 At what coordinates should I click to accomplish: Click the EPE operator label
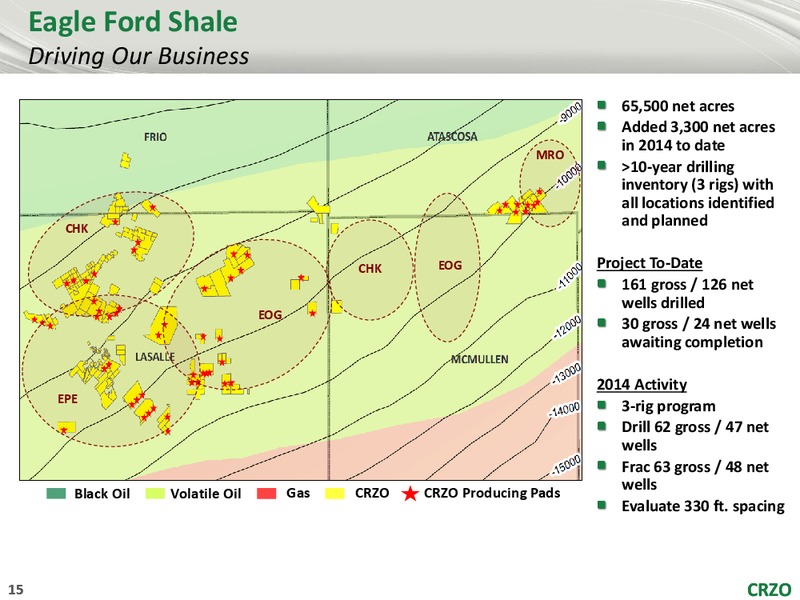67,398
